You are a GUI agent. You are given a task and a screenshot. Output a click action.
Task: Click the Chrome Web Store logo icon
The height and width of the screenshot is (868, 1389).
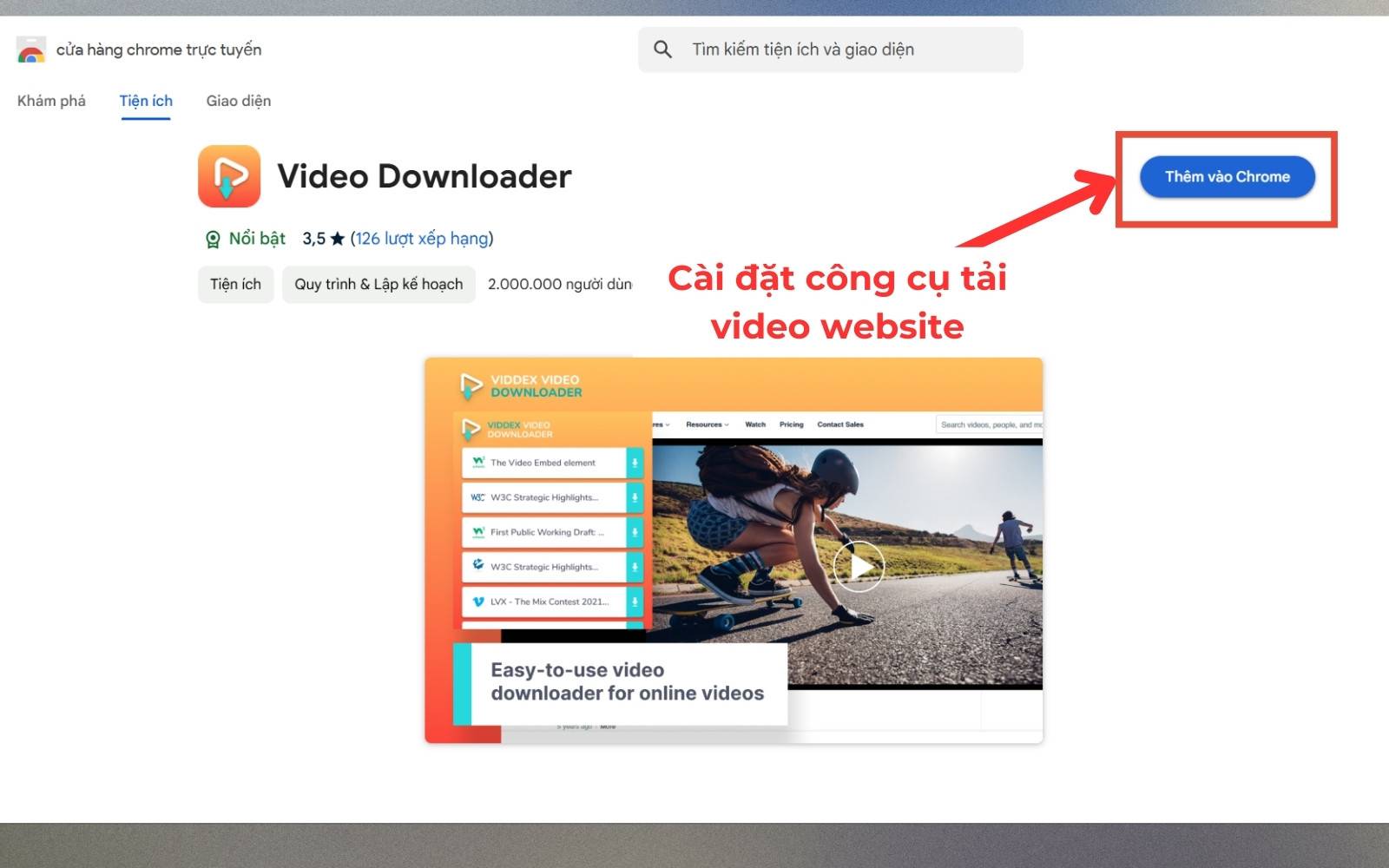[x=31, y=50]
